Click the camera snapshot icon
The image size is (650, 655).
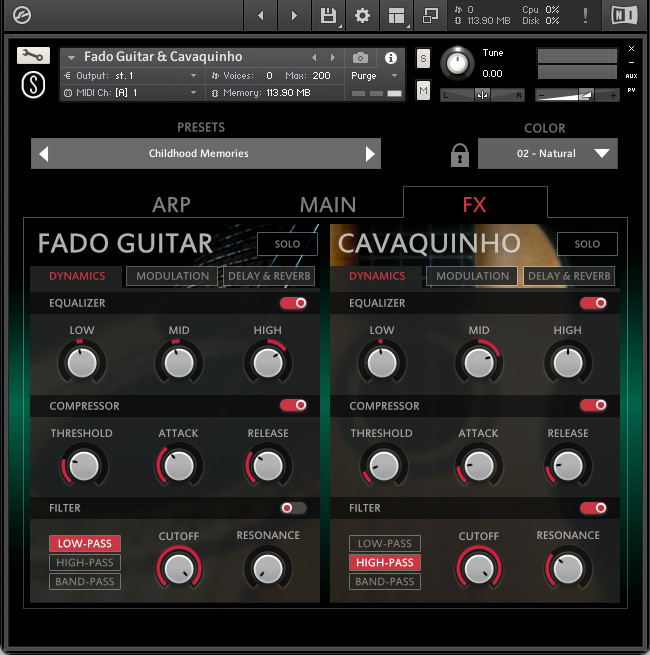(x=360, y=58)
